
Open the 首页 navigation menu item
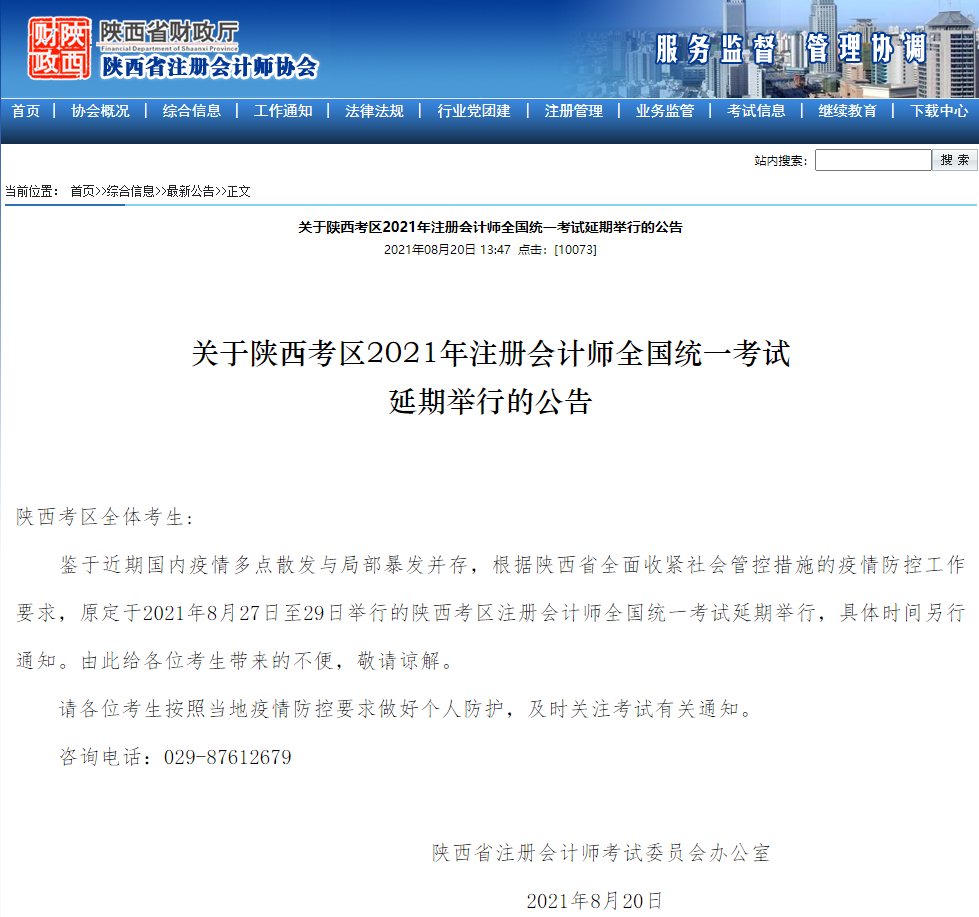(x=26, y=111)
